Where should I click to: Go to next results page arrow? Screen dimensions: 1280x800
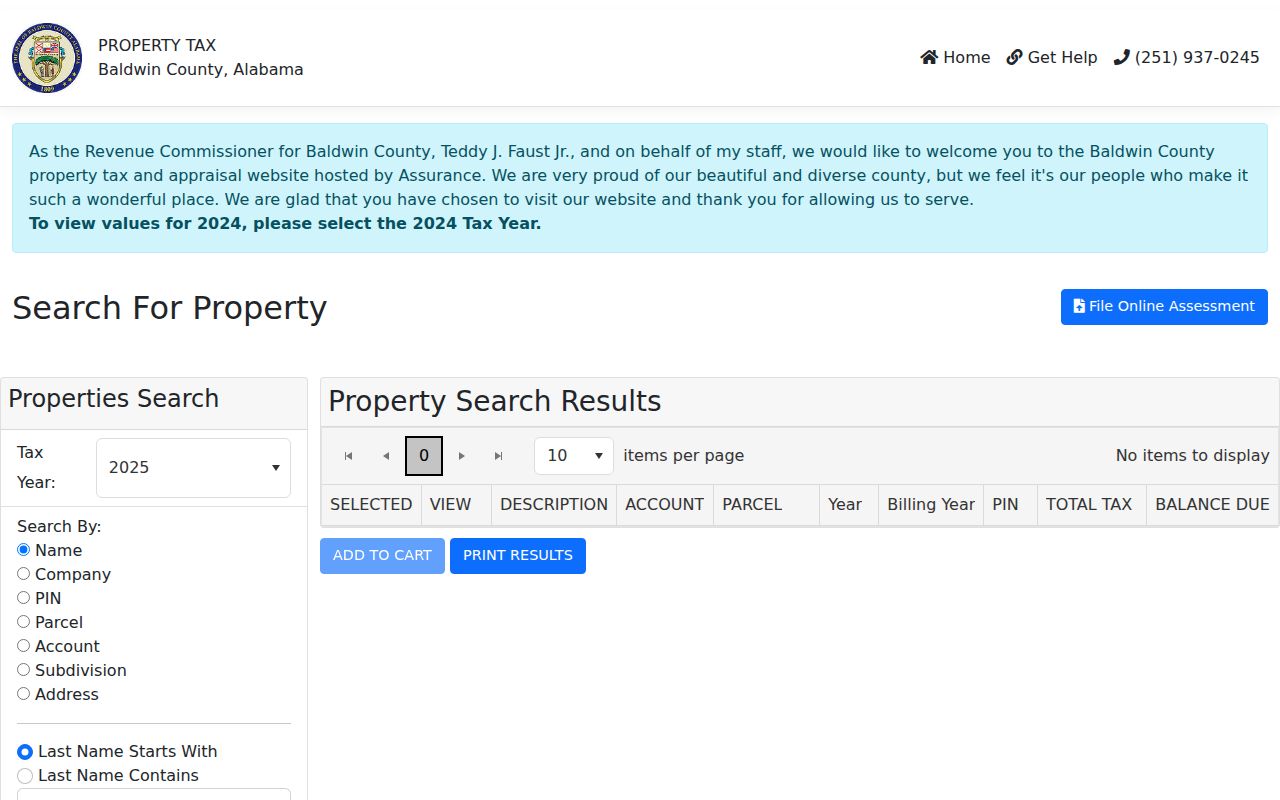pyautogui.click(x=462, y=456)
